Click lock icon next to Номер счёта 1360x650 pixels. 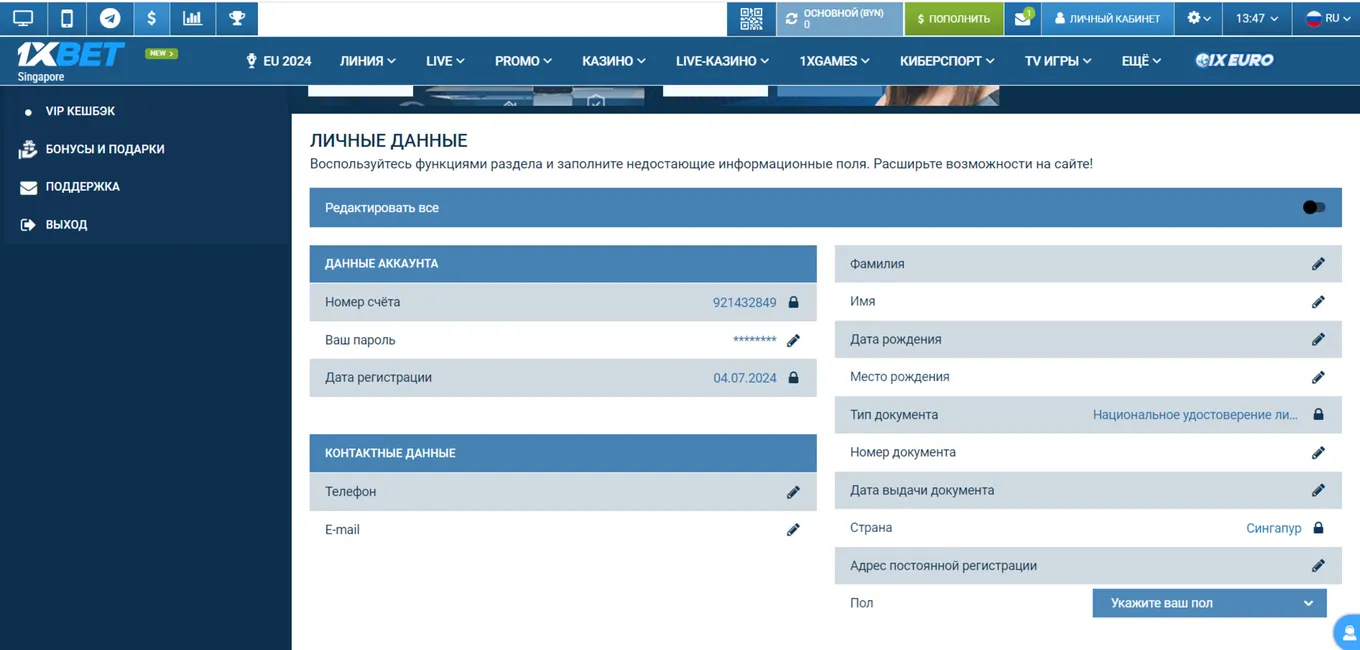(793, 302)
